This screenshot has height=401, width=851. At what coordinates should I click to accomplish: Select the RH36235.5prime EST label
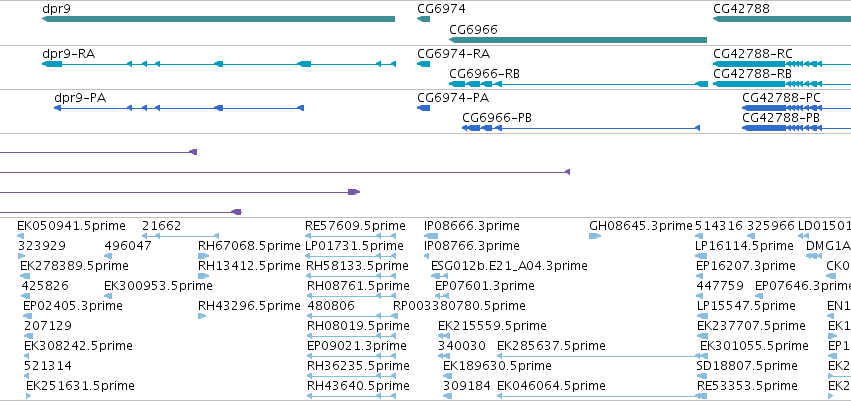click(x=358, y=366)
